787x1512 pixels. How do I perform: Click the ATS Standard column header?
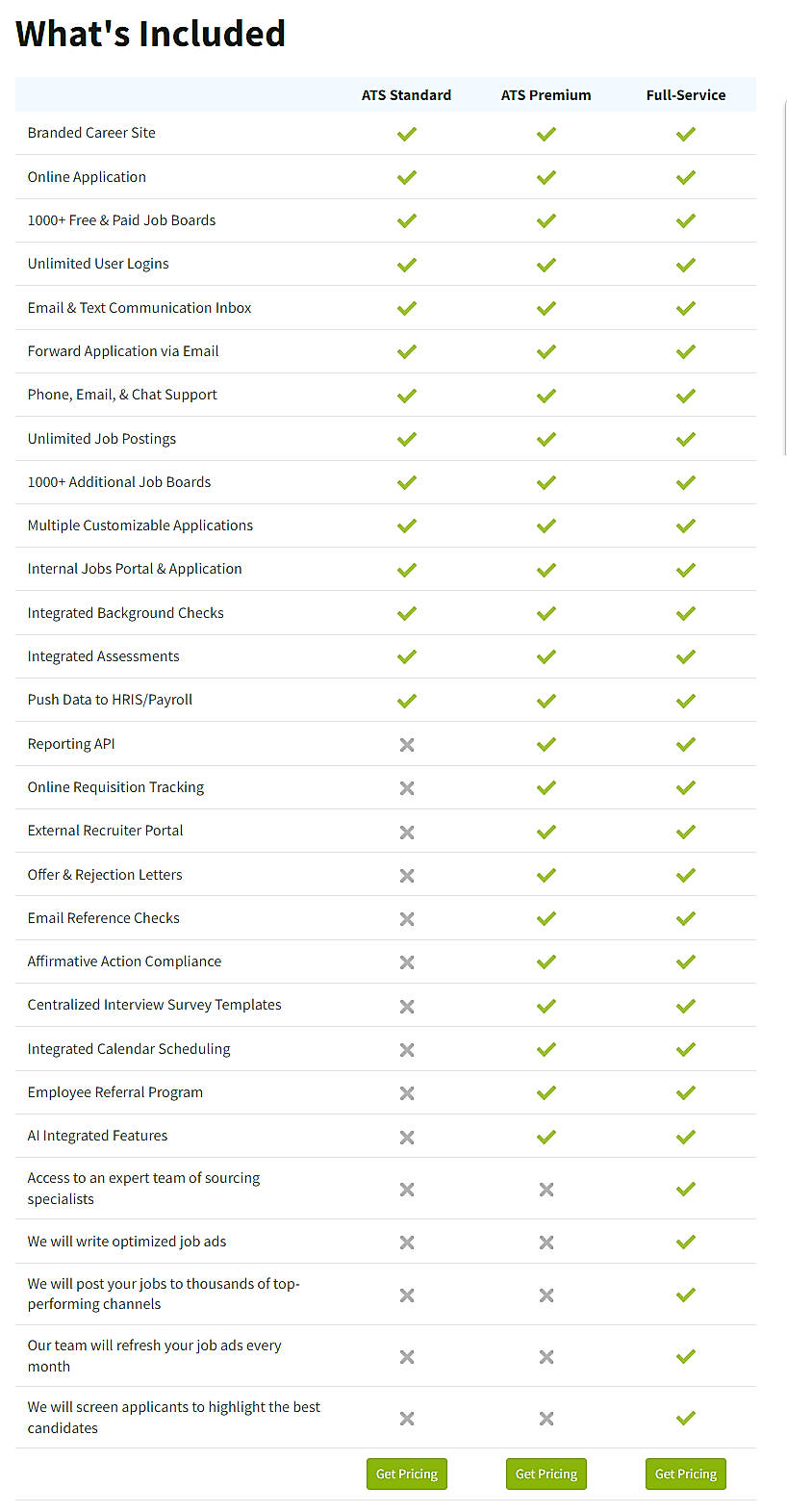406,94
